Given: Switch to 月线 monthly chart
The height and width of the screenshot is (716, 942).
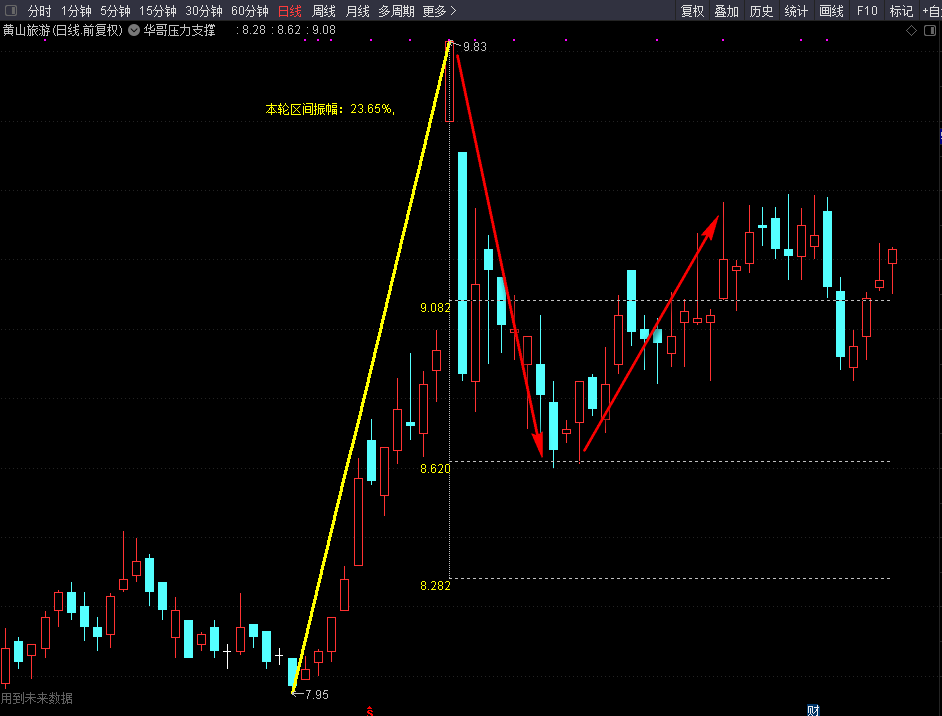Looking at the screenshot, I should point(357,11).
